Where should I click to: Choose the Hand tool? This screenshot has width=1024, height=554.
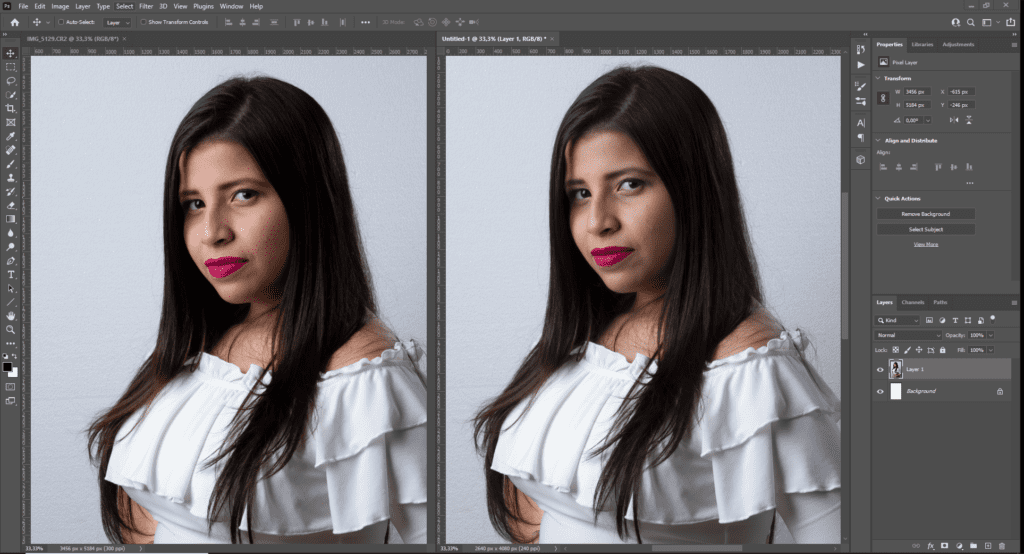coord(11,315)
